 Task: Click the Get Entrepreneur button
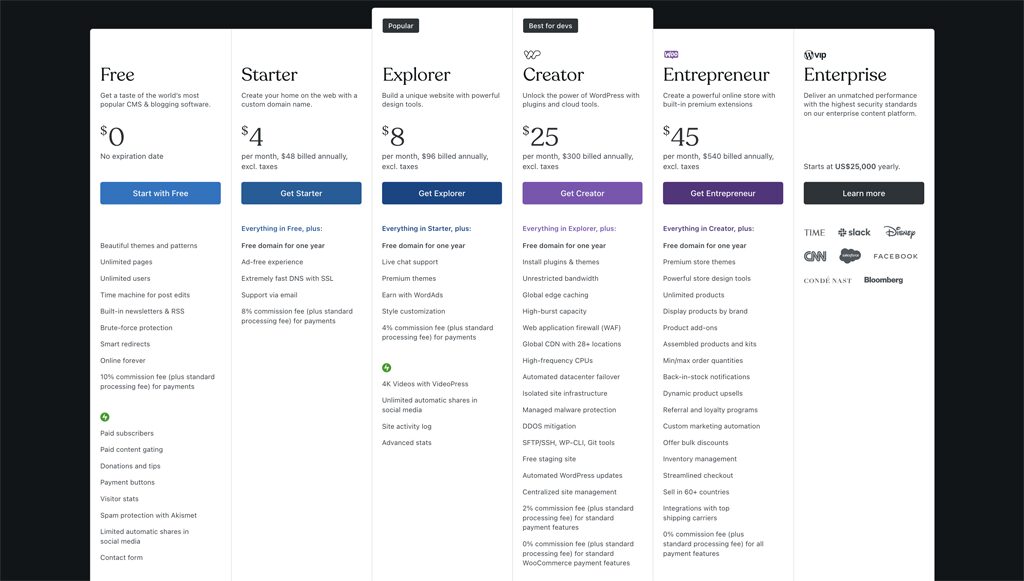pyautogui.click(x=723, y=193)
